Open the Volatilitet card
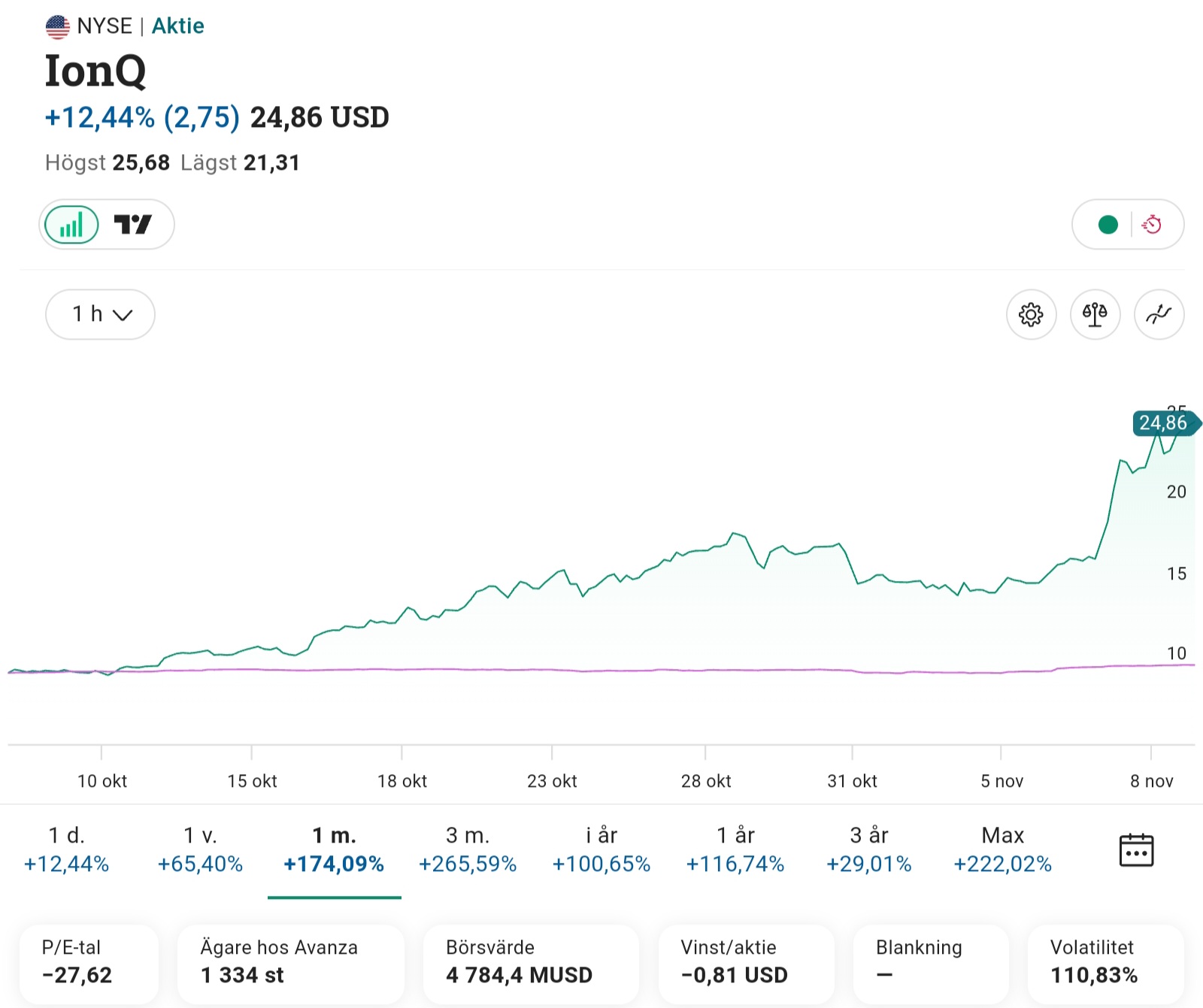 coord(1106,963)
